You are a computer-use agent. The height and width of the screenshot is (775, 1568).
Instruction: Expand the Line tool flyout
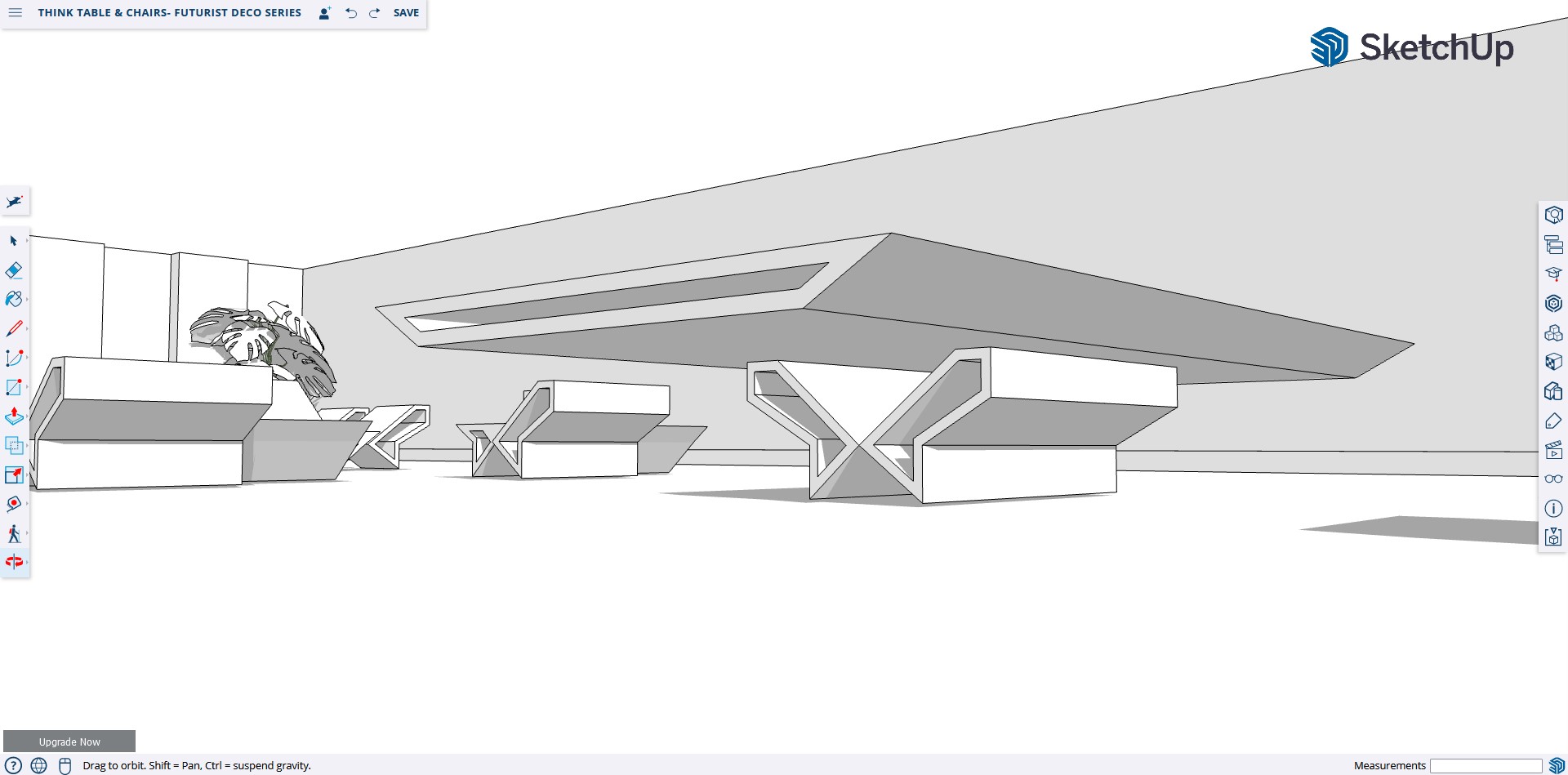(x=27, y=329)
